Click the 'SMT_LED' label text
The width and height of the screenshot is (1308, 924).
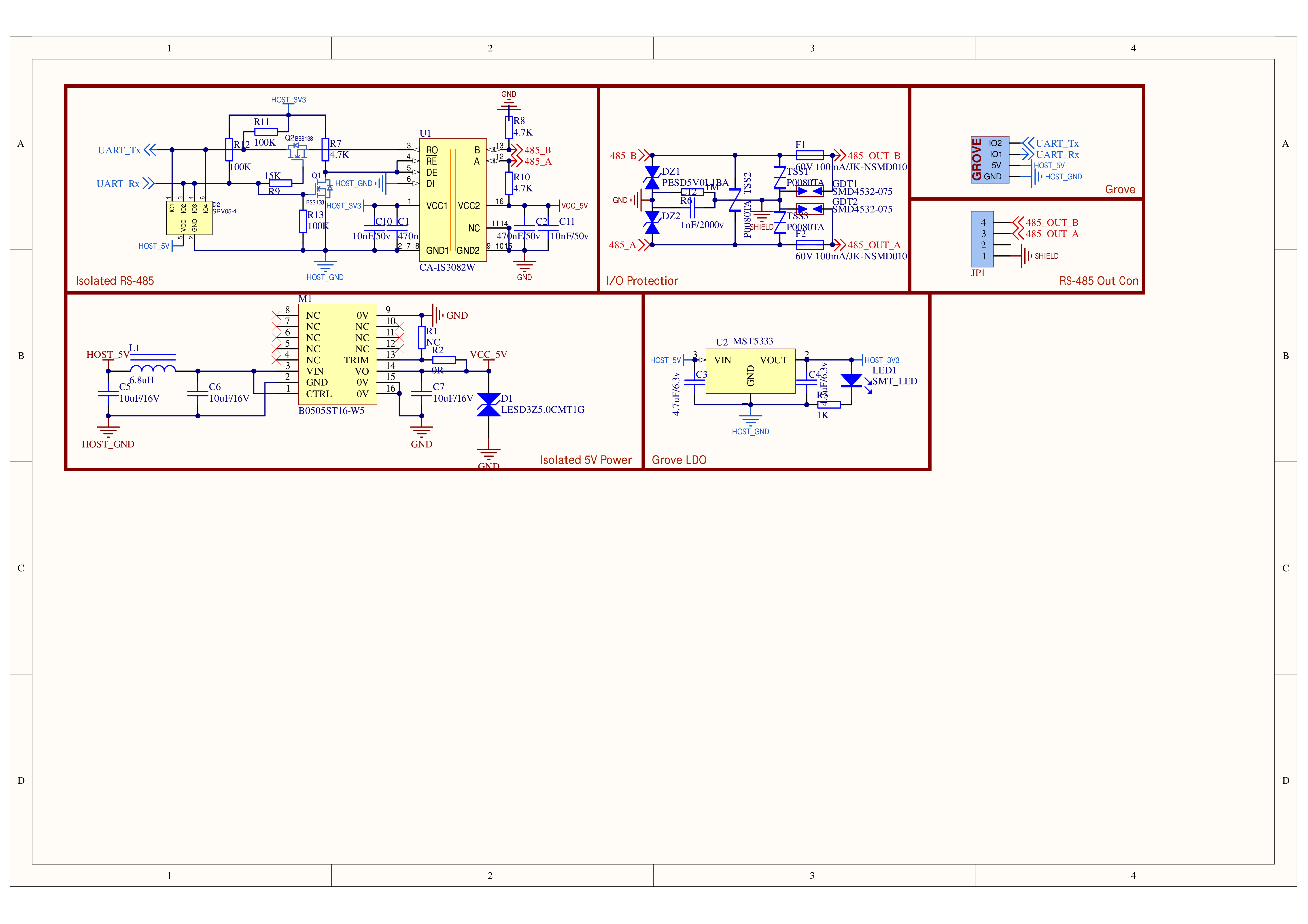(894, 381)
